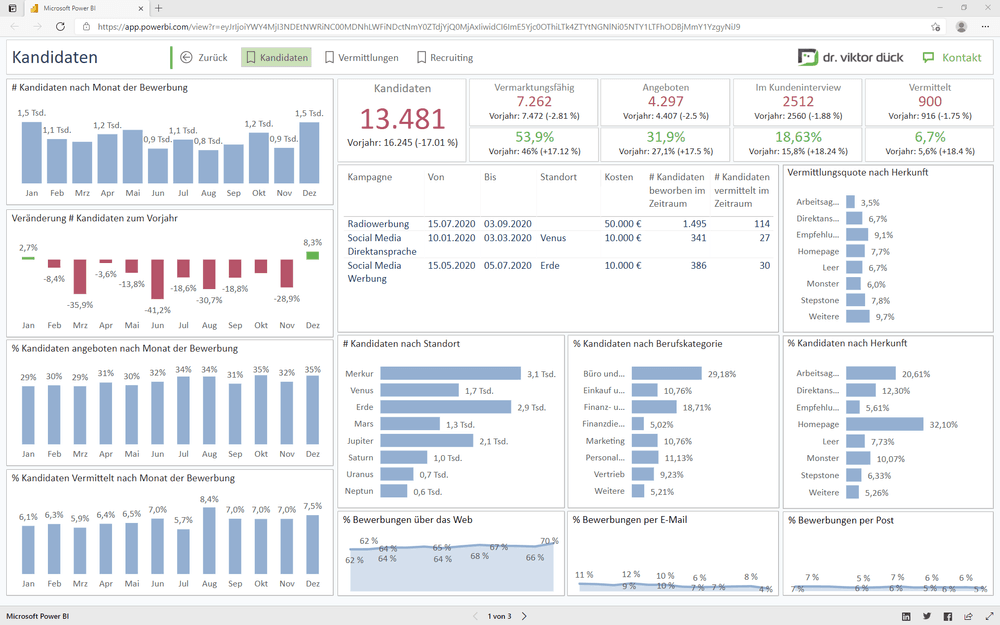The image size is (1000, 625).
Task: Click the Twitter share icon
Action: [x=927, y=616]
